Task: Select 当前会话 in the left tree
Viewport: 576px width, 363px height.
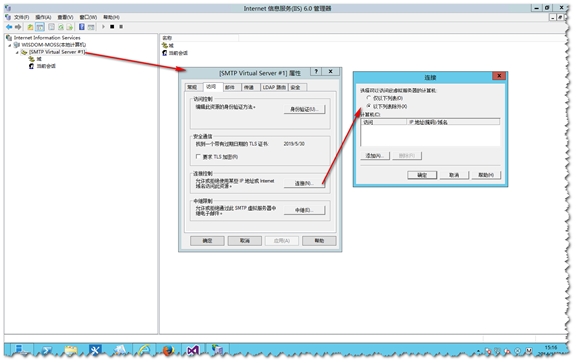Action: click(46, 67)
